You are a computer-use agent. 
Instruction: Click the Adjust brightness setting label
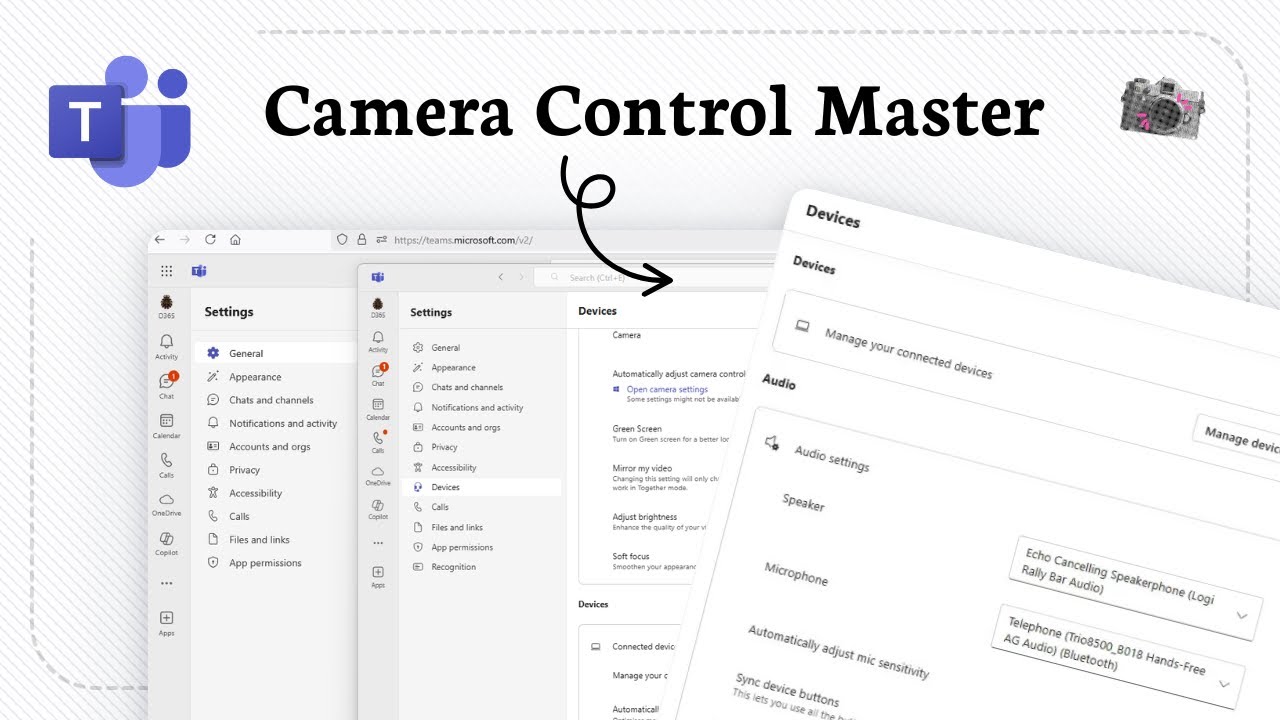click(x=645, y=517)
